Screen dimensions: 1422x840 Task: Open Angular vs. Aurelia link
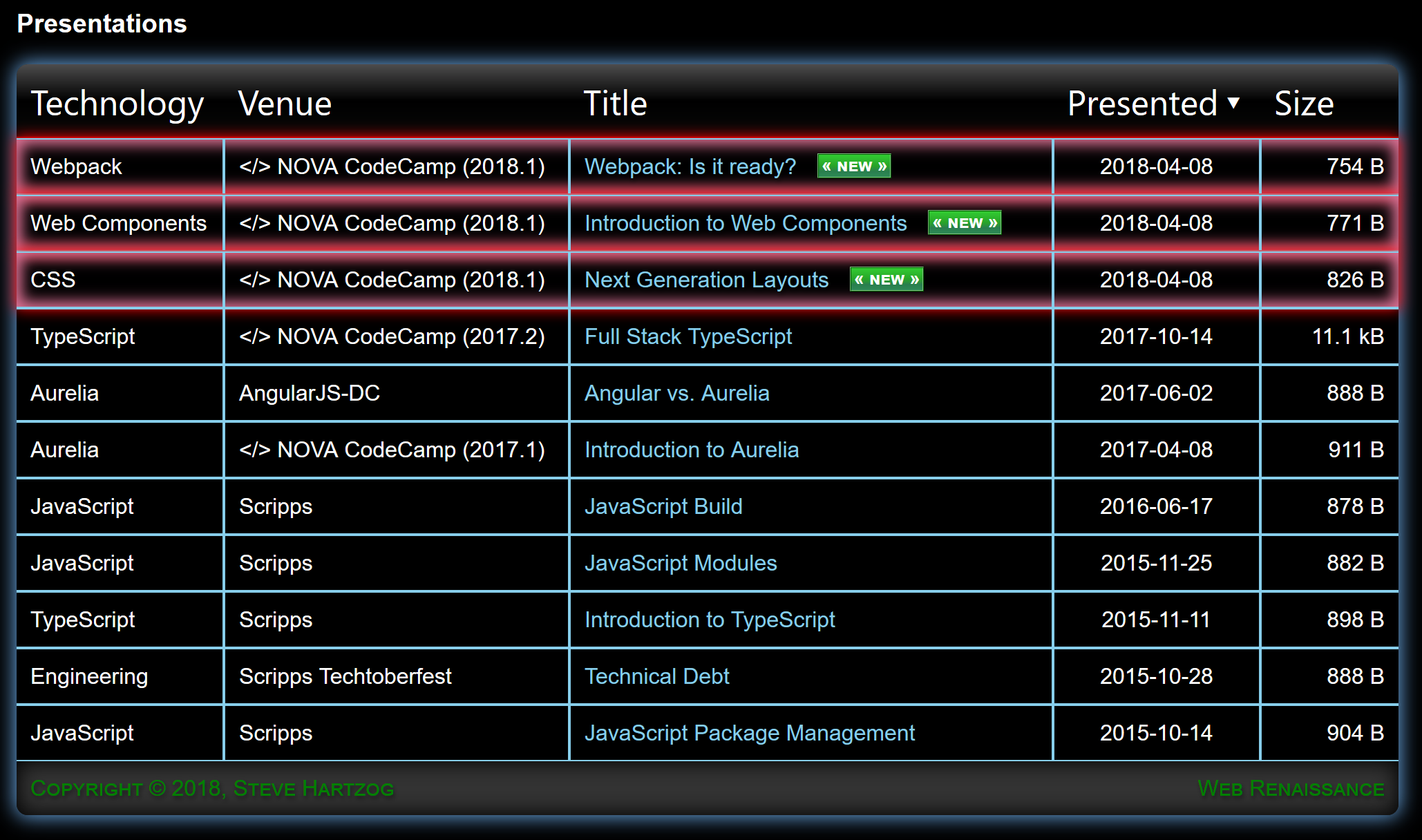point(676,393)
